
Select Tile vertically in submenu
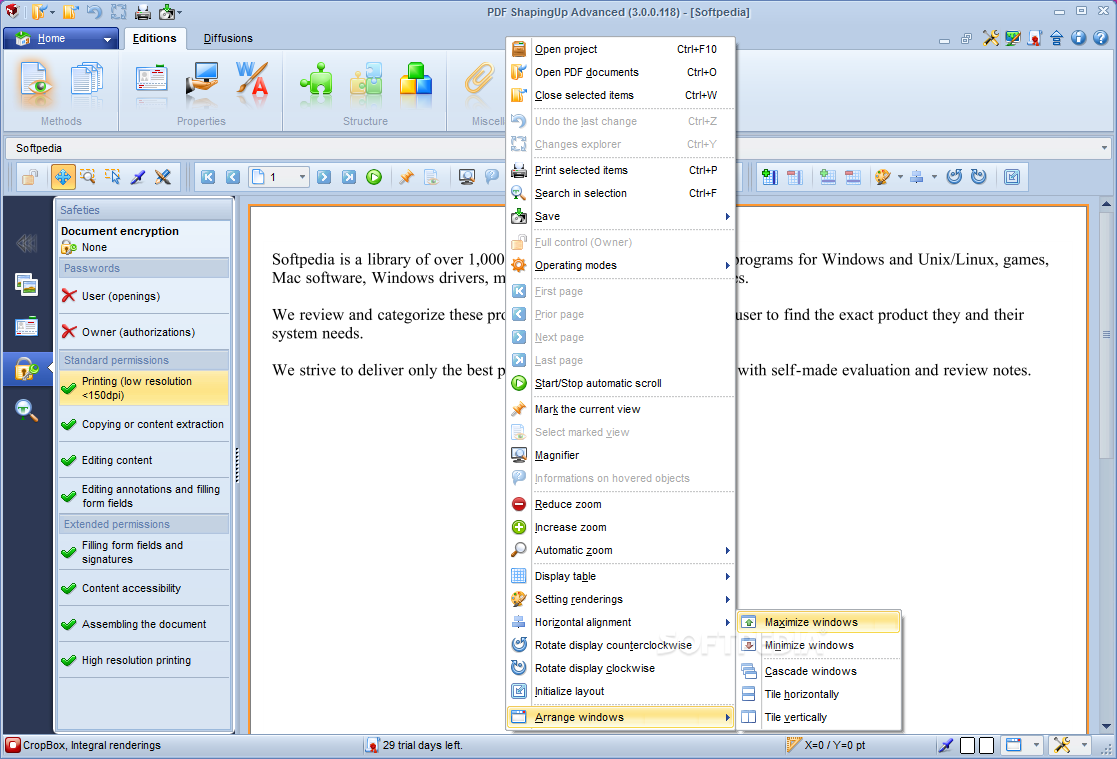[819, 717]
